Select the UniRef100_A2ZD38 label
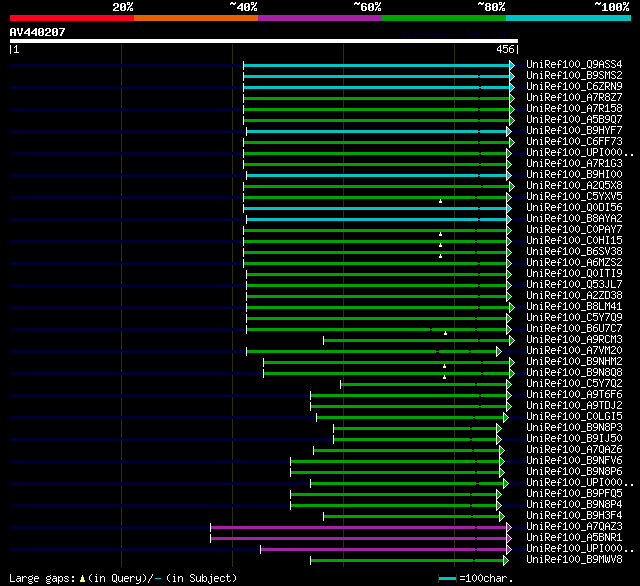 pos(574,296)
